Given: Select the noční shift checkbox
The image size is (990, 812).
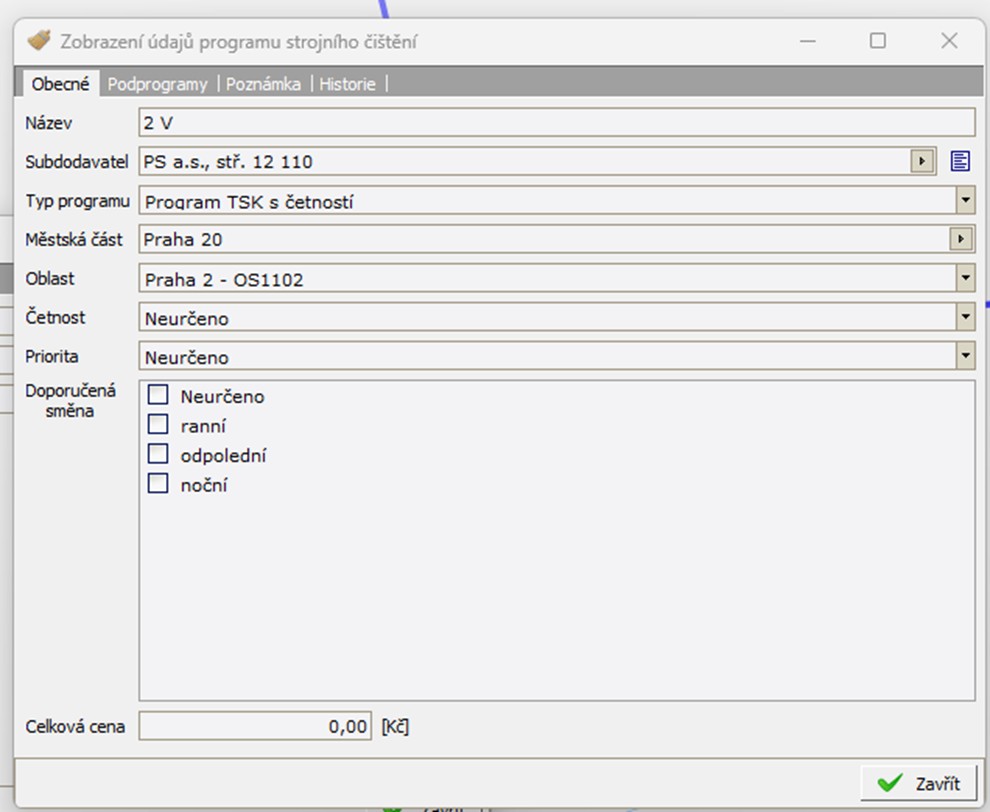Looking at the screenshot, I should pos(158,484).
